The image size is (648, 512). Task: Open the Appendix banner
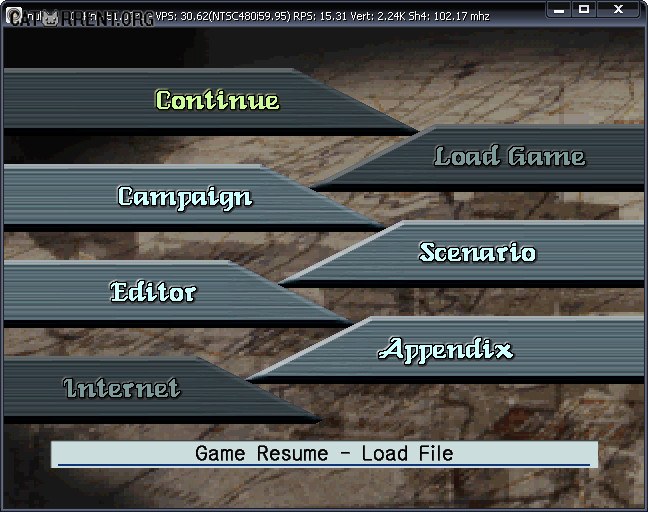click(x=446, y=350)
